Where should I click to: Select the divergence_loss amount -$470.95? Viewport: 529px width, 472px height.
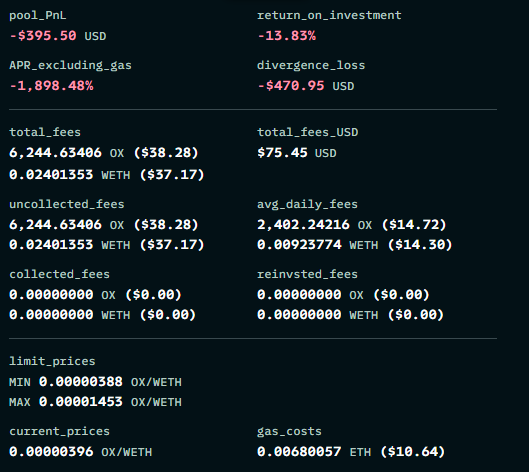[x=291, y=86]
